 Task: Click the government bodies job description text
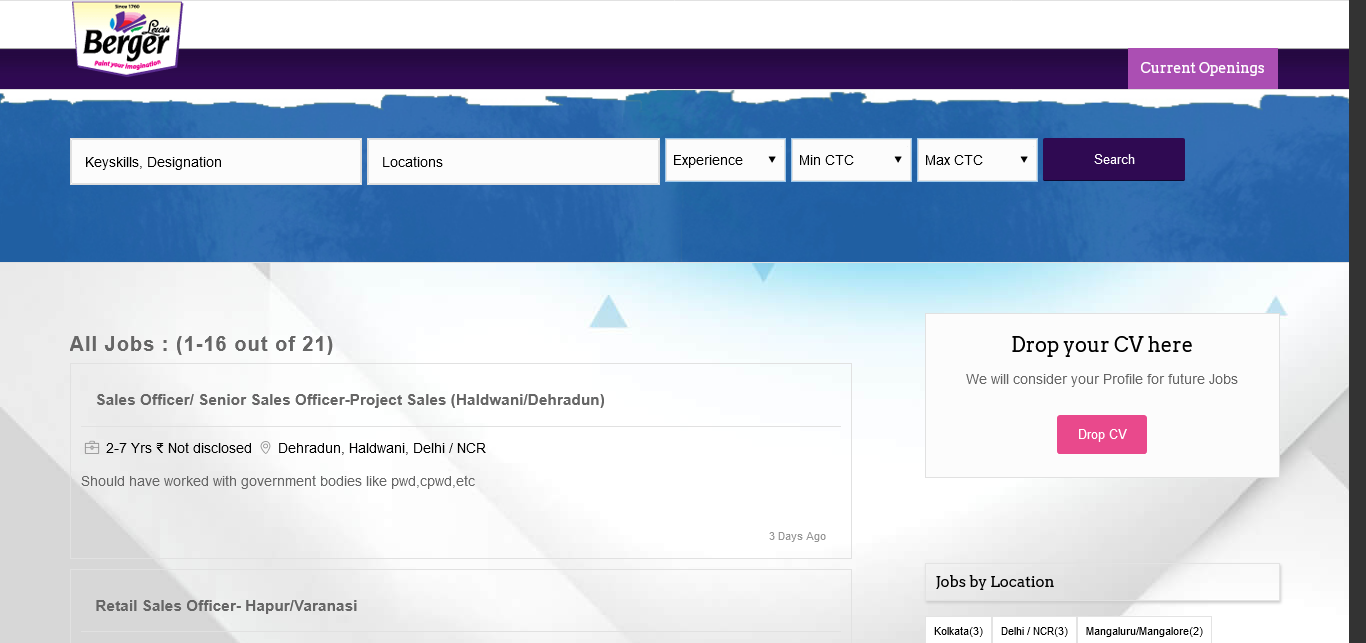coord(278,482)
